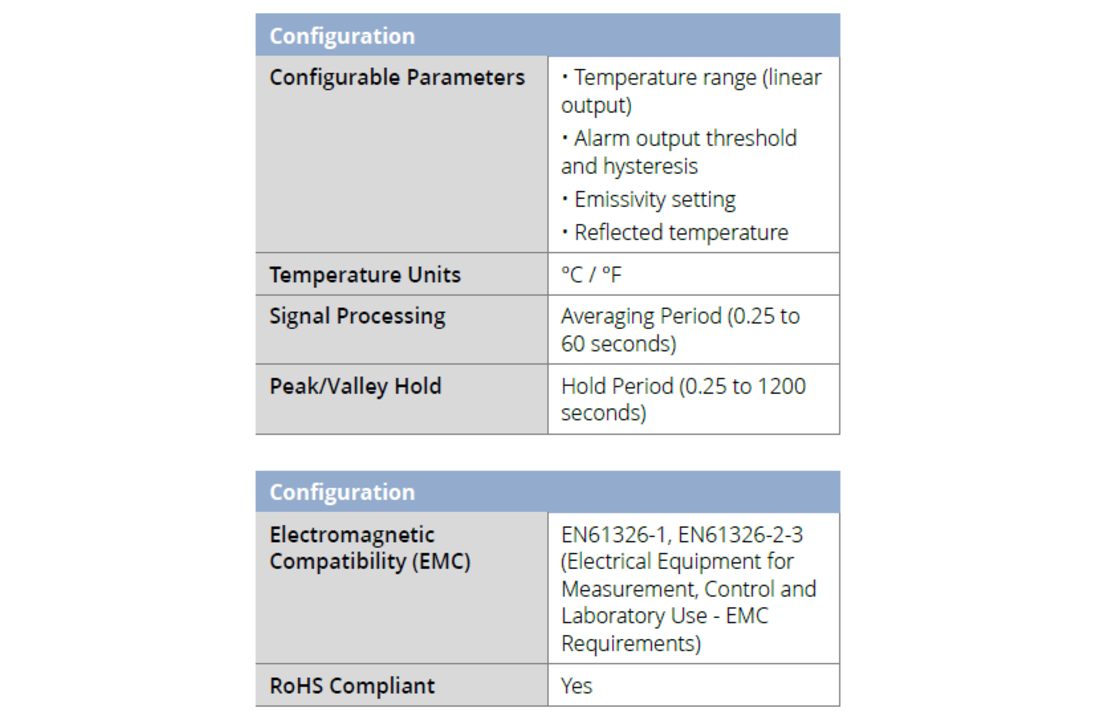Click the first Configuration table header

point(547,35)
